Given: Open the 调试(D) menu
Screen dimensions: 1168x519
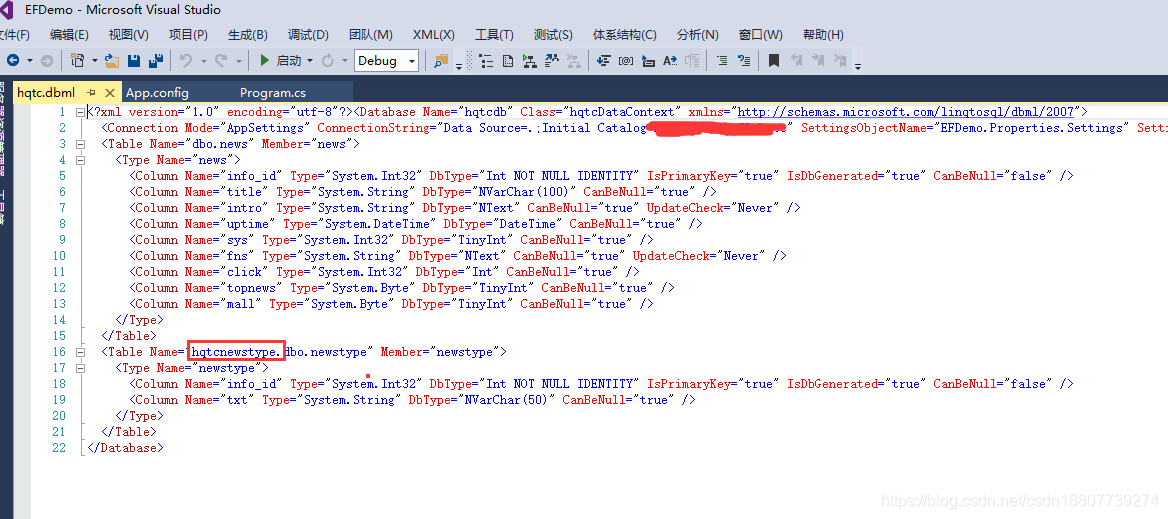Looking at the screenshot, I should click(308, 35).
